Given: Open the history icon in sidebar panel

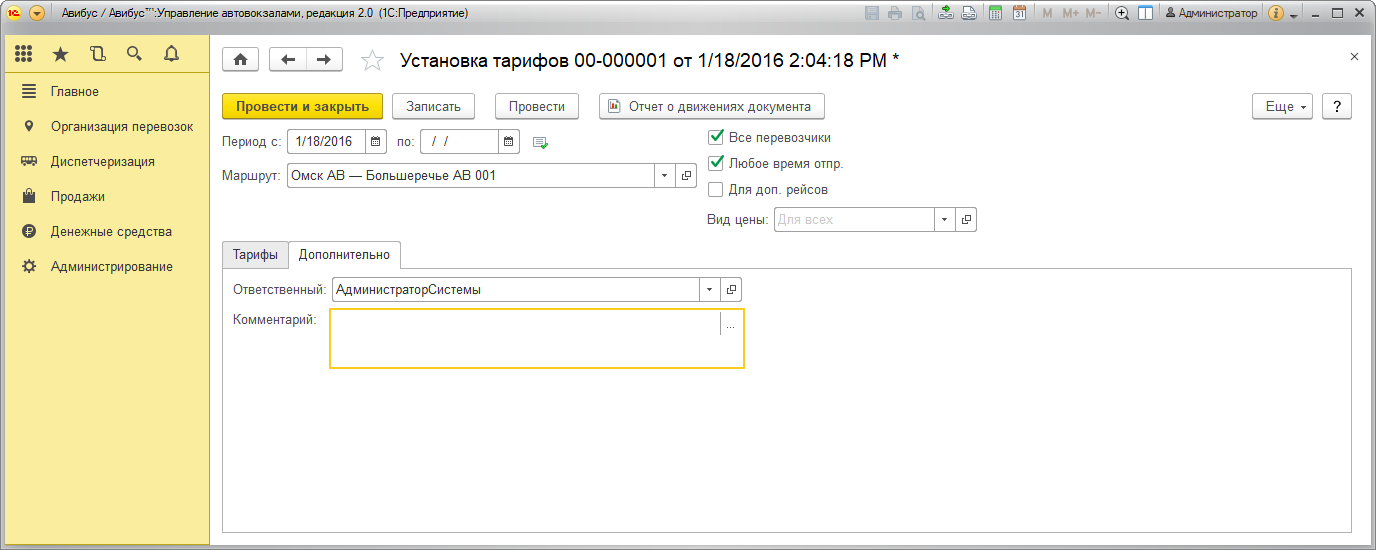Looking at the screenshot, I should 97,54.
